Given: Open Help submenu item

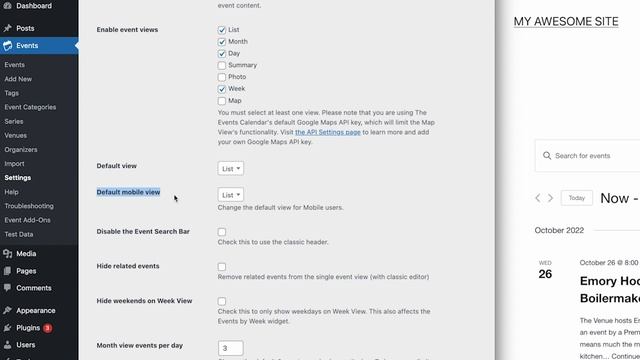Looking at the screenshot, I should coord(11,192).
